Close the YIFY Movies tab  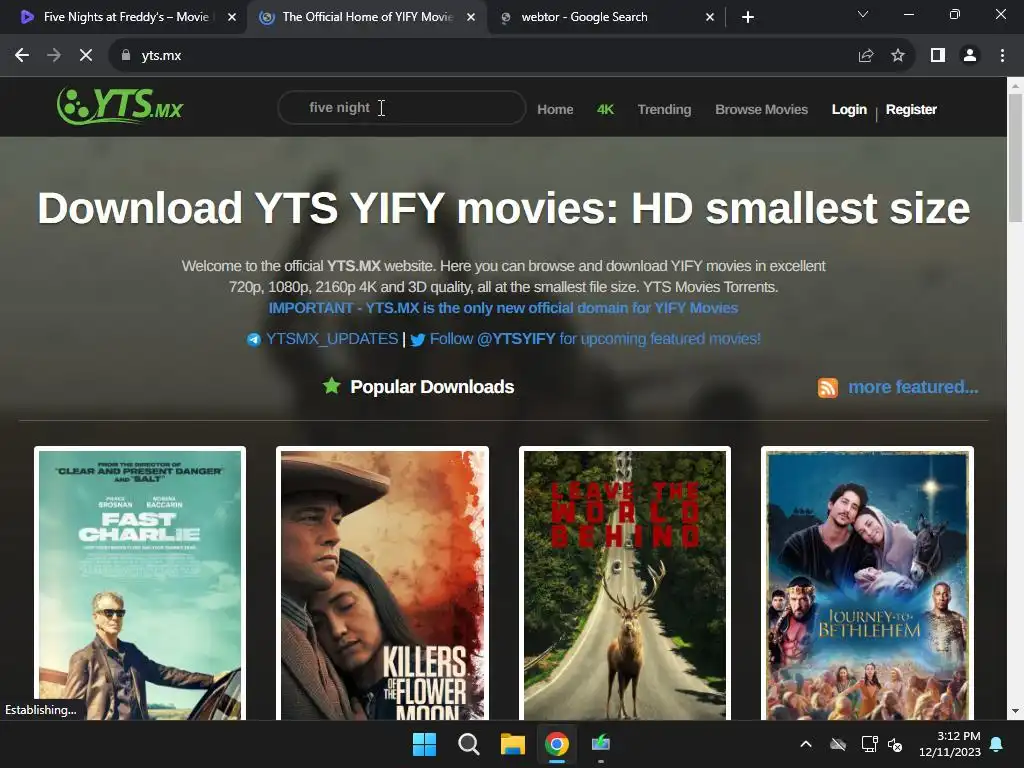471,17
